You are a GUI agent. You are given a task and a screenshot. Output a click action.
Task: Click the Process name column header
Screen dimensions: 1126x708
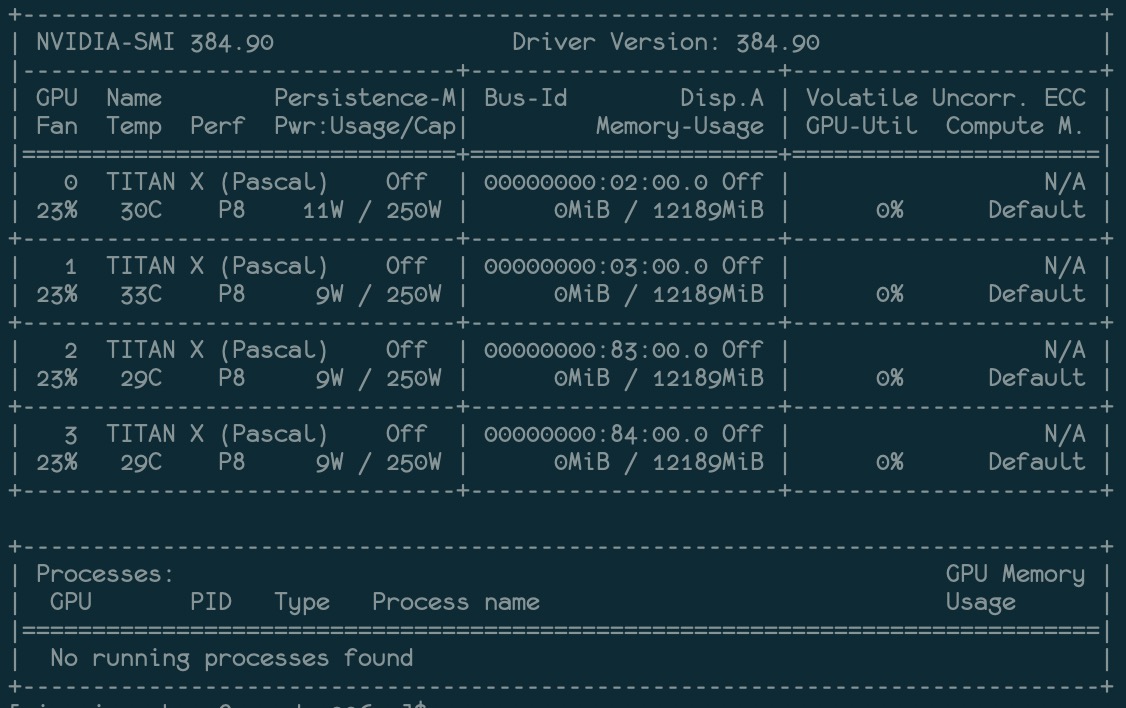coord(456,602)
